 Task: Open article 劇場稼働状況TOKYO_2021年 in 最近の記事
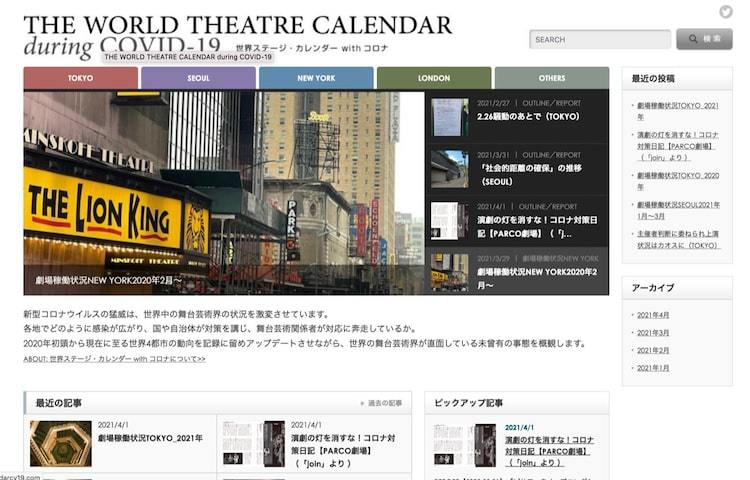pos(150,438)
